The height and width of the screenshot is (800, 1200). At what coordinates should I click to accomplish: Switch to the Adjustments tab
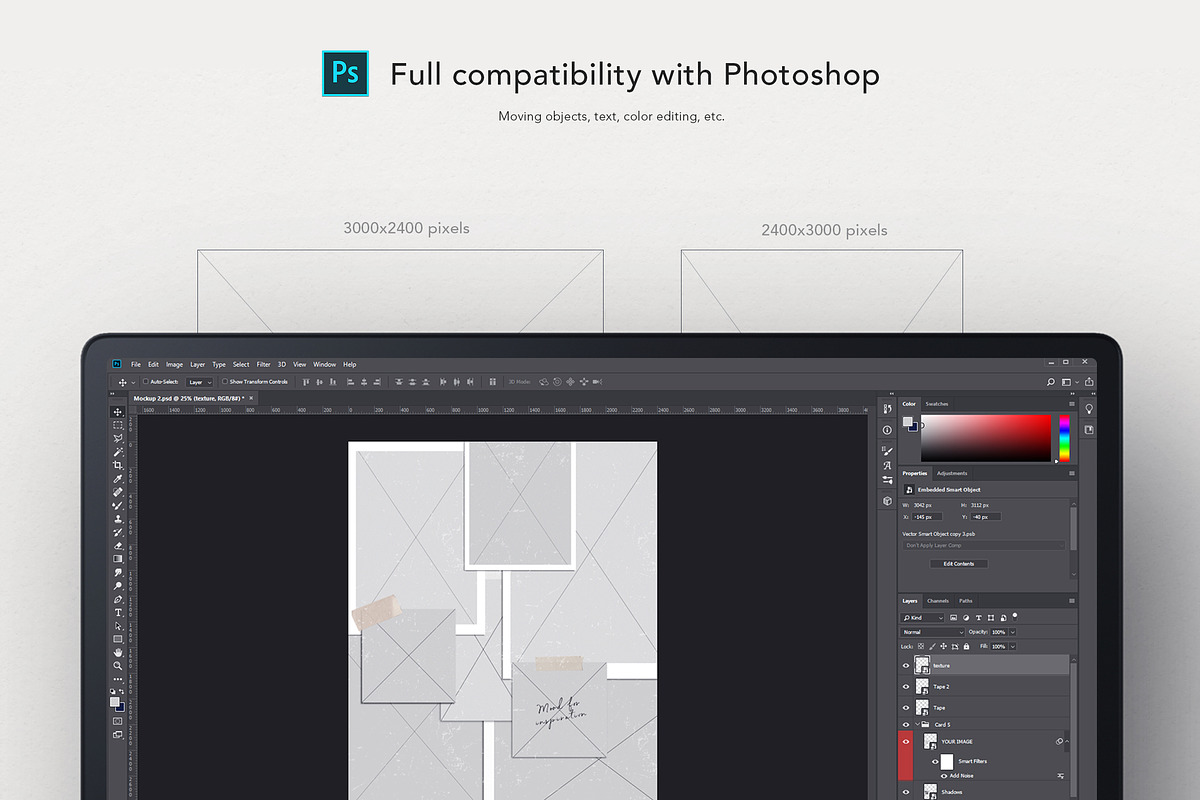click(952, 473)
